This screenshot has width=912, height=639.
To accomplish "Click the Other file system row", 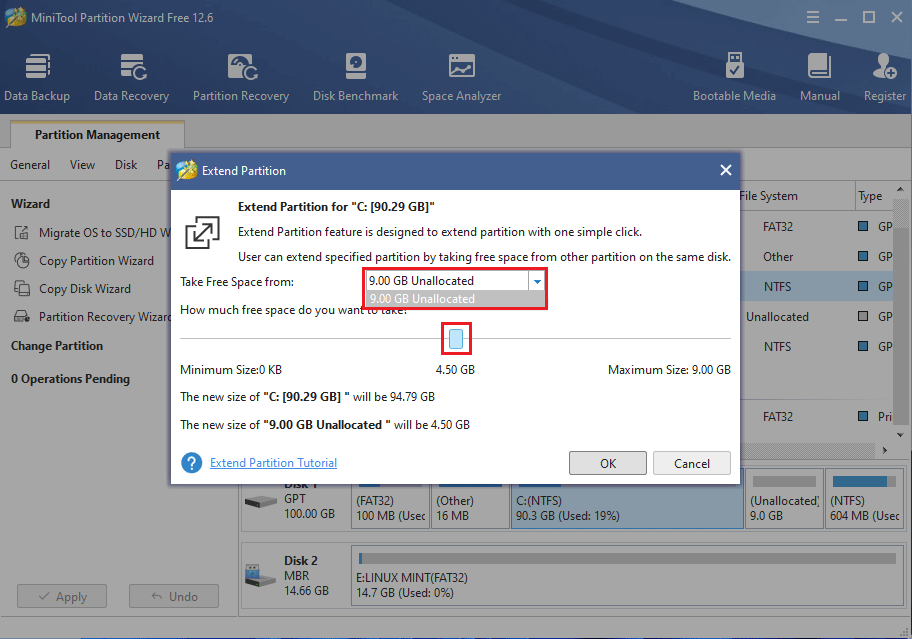I will point(816,256).
